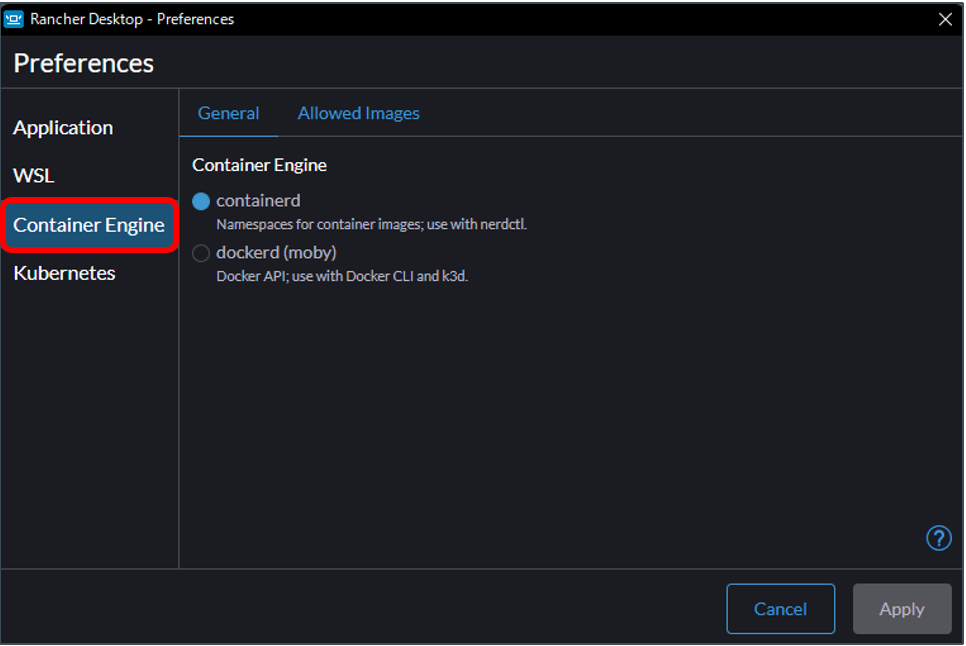The width and height of the screenshot is (966, 646).
Task: Click the Docker API description text
Action: coord(342,276)
